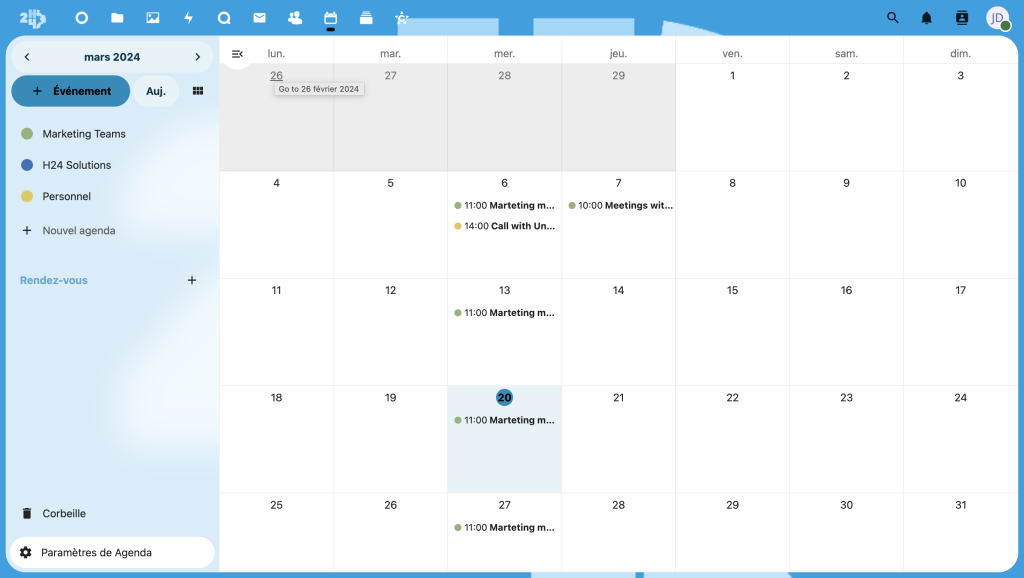
Task: Open the Photos app in top bar
Action: [x=153, y=18]
